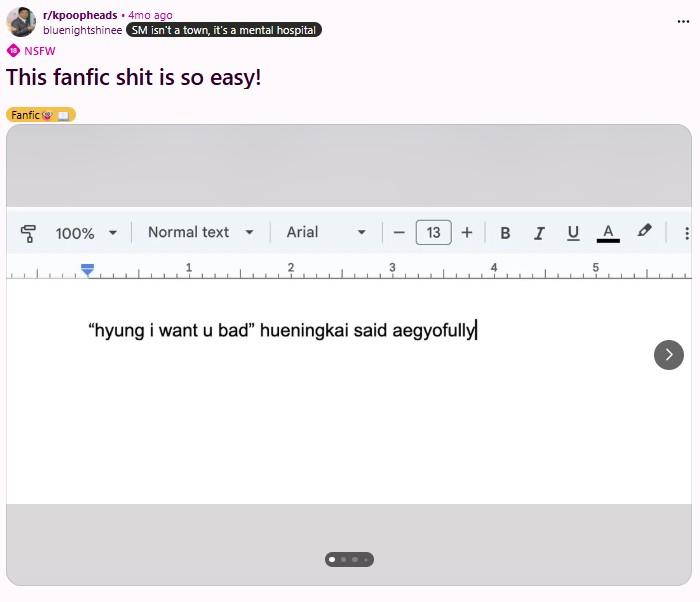Click the user flair about SM mental hospital
The height and width of the screenshot is (602, 700).
224,30
